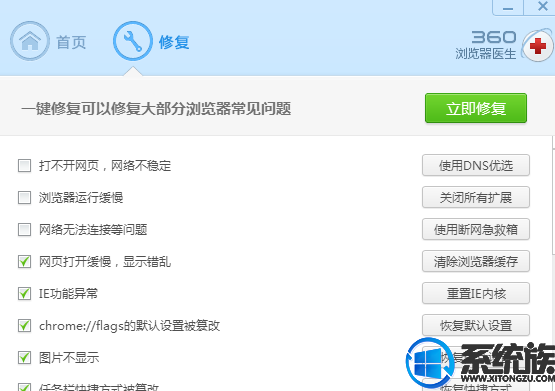Switch to the 首页 tab
This screenshot has height=391, width=555.
[x=71, y=42]
